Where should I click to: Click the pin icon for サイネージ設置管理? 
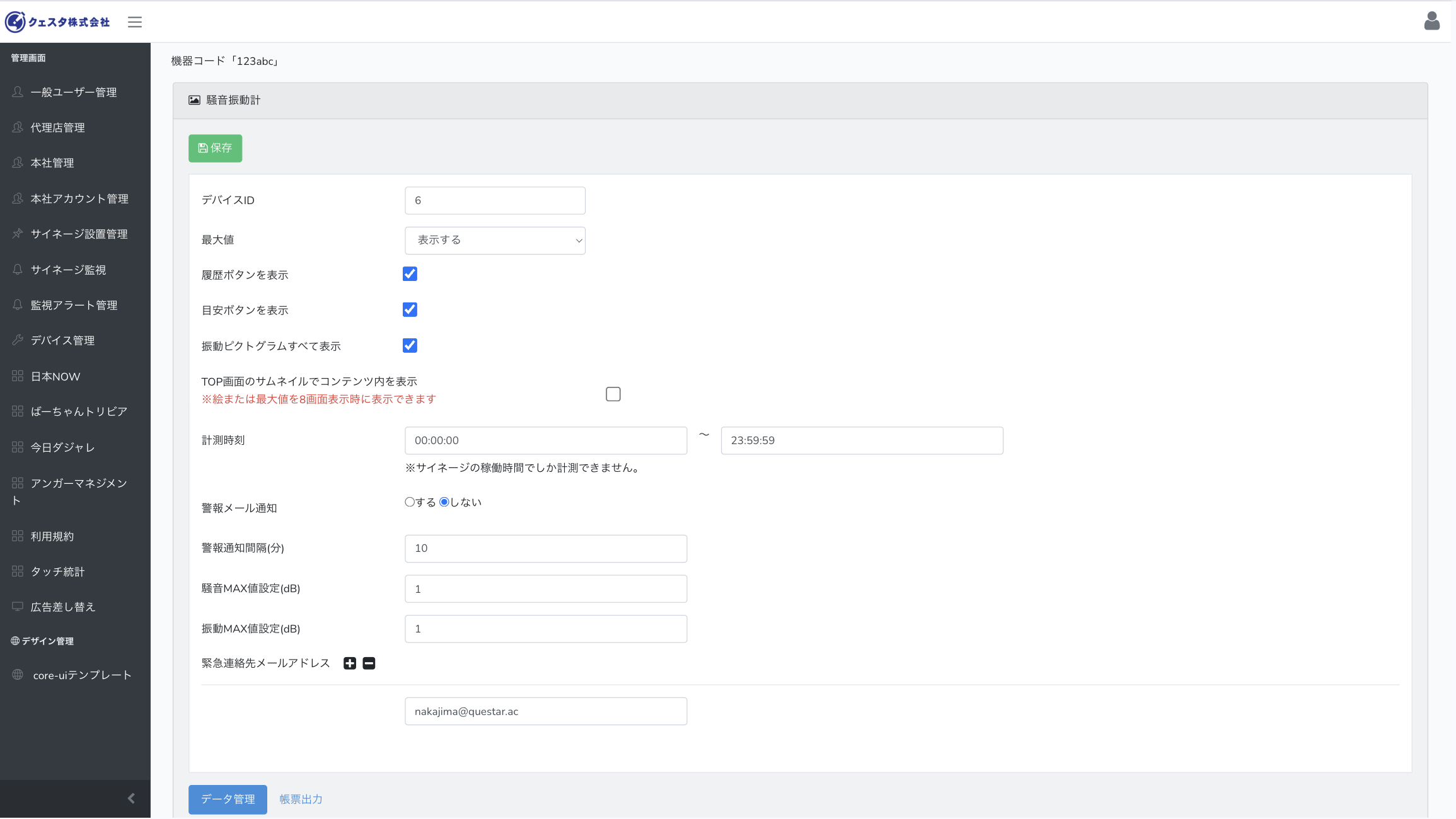pyautogui.click(x=18, y=234)
